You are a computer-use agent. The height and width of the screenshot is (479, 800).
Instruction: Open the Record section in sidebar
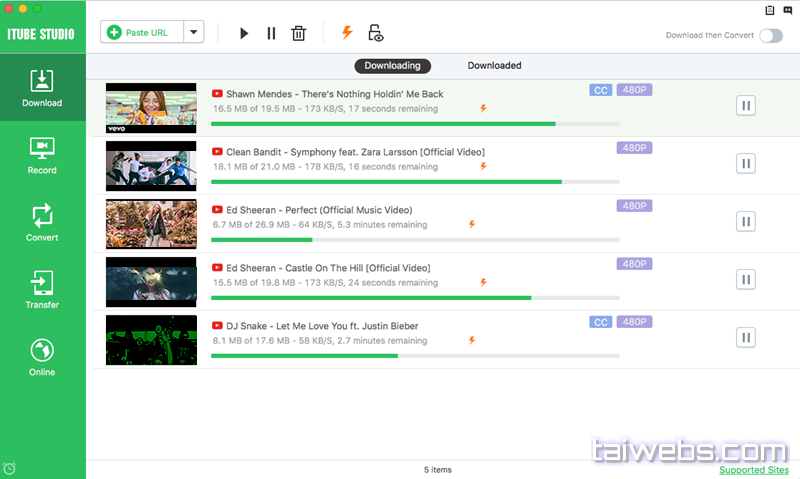pyautogui.click(x=42, y=155)
